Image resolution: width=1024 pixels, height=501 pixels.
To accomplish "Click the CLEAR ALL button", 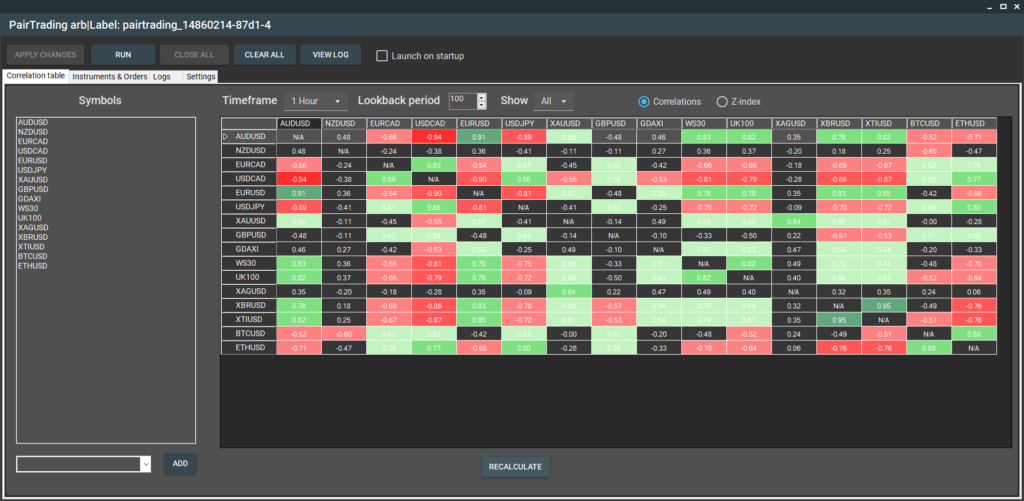I will 264,55.
